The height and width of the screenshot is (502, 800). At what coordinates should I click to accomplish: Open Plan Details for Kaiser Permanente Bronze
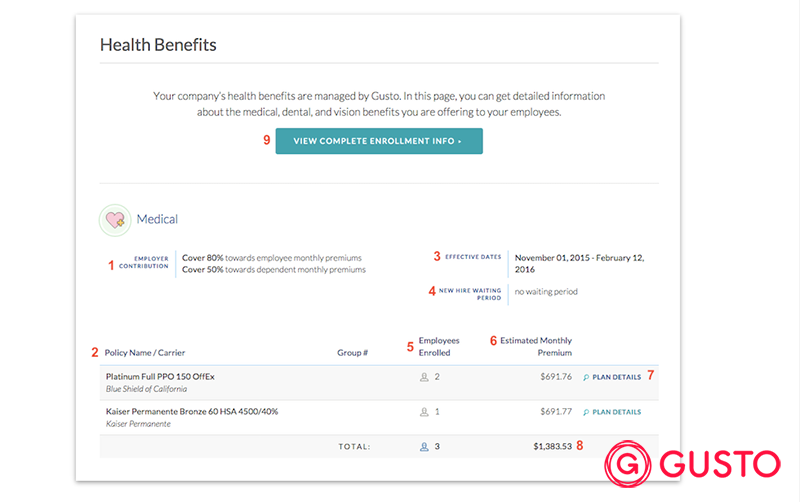tap(616, 412)
